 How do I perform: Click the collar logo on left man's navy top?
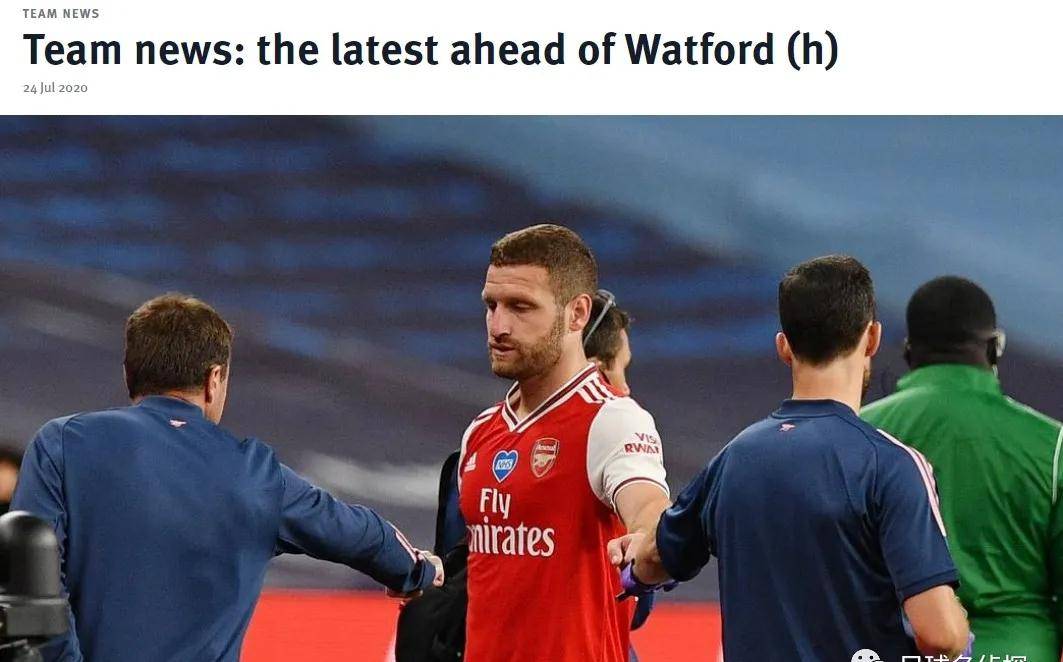pos(178,423)
